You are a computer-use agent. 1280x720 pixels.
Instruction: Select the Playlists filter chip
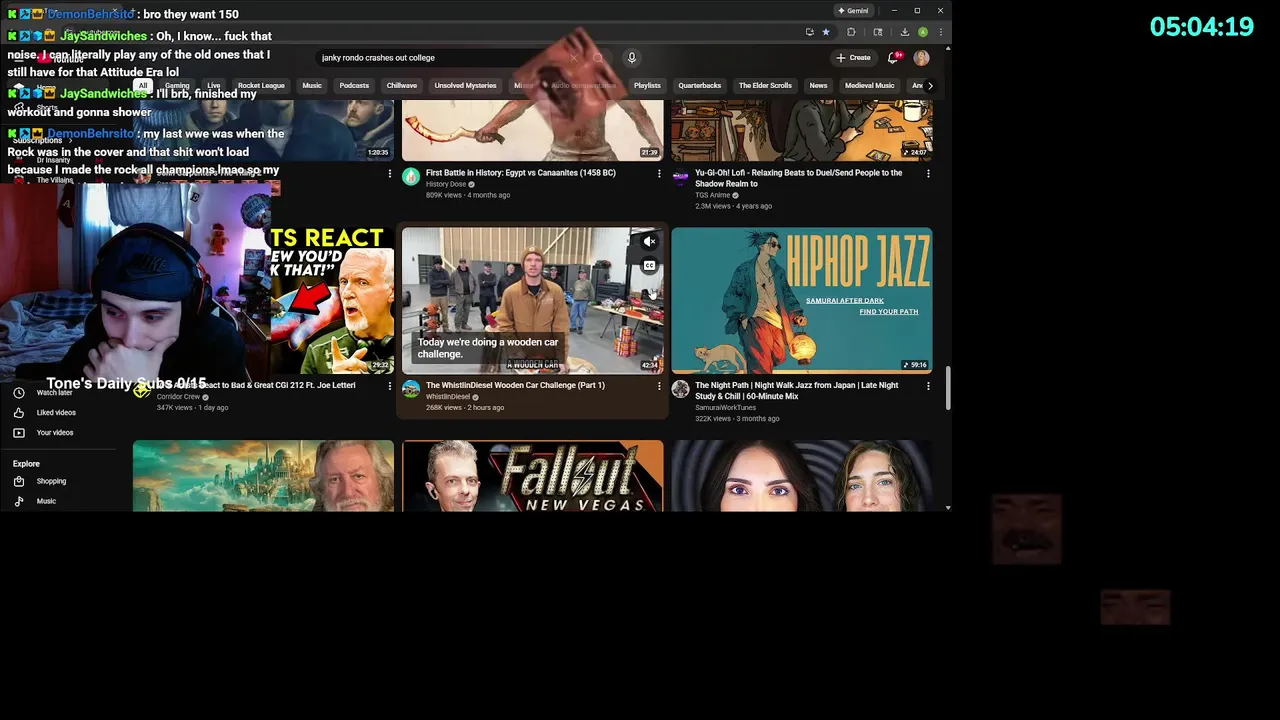[x=647, y=86]
